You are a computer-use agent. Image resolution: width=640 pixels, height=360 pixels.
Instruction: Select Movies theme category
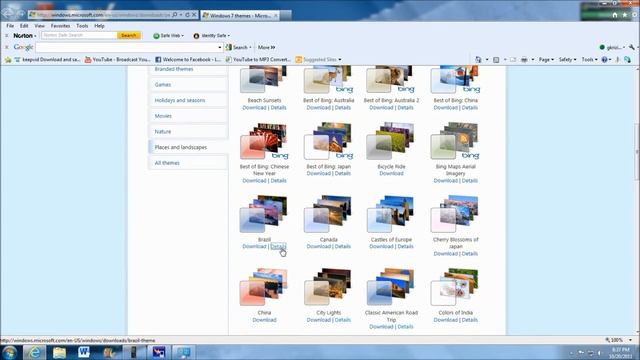(189, 116)
